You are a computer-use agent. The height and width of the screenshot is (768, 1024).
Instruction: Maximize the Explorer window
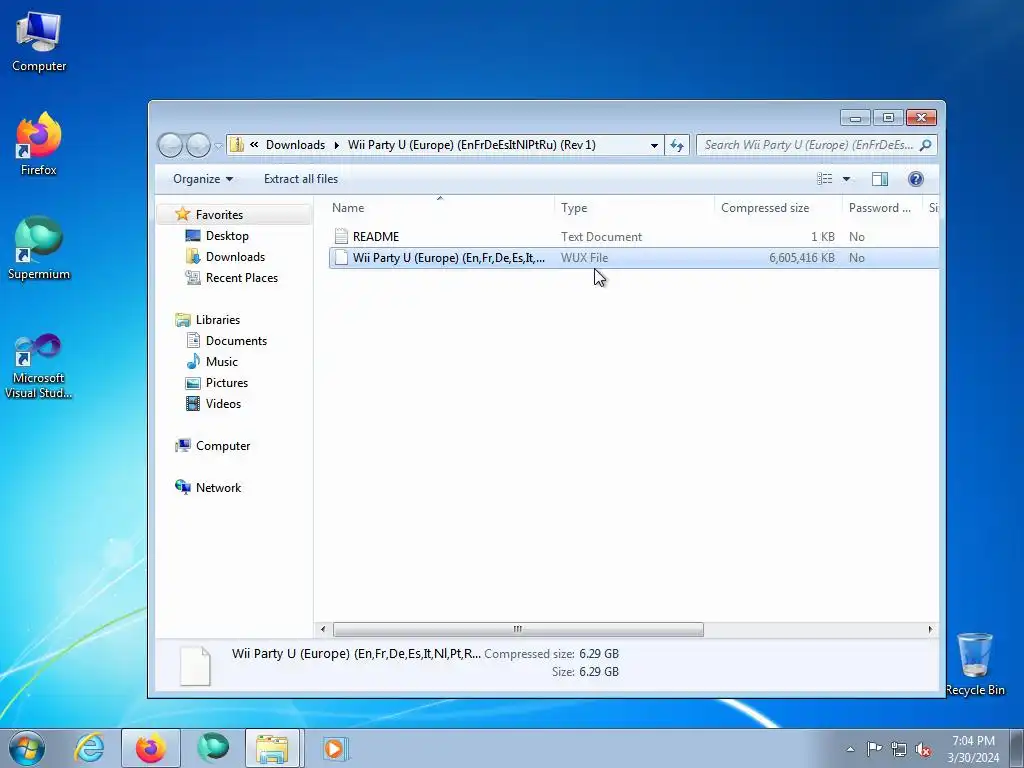888,118
